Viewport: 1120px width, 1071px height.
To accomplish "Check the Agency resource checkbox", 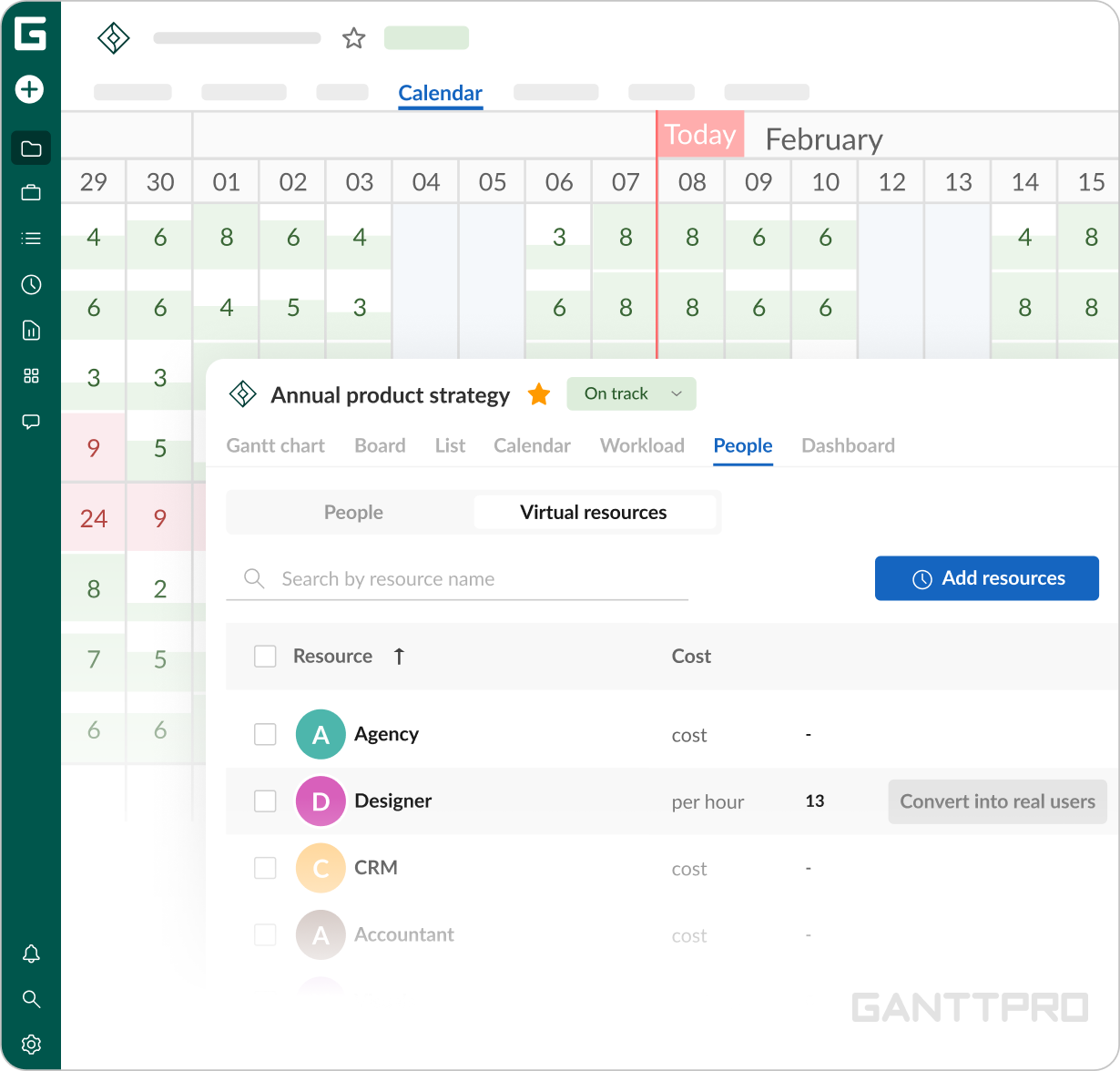I will point(265,734).
